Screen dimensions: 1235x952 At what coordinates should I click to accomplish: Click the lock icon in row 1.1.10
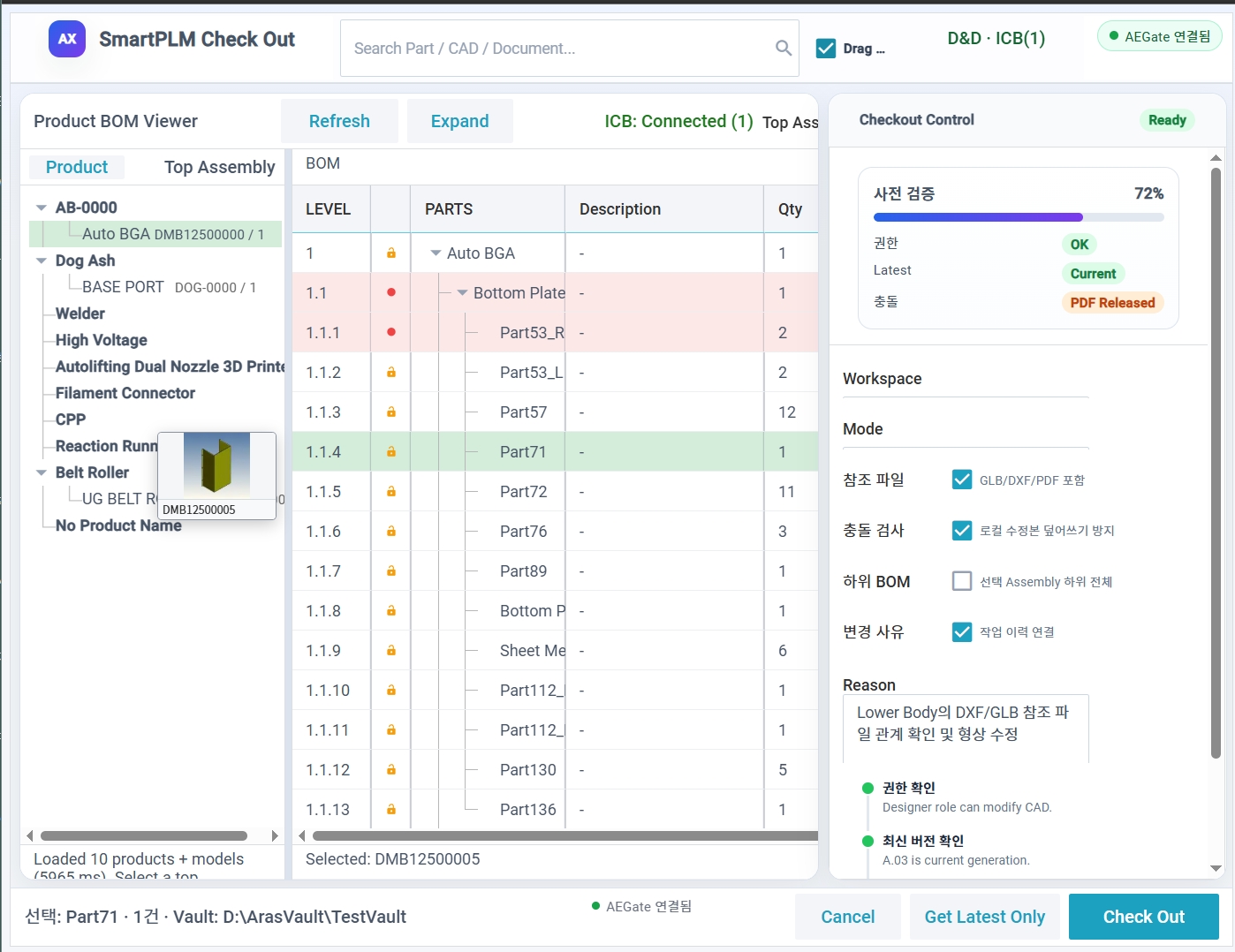click(391, 691)
